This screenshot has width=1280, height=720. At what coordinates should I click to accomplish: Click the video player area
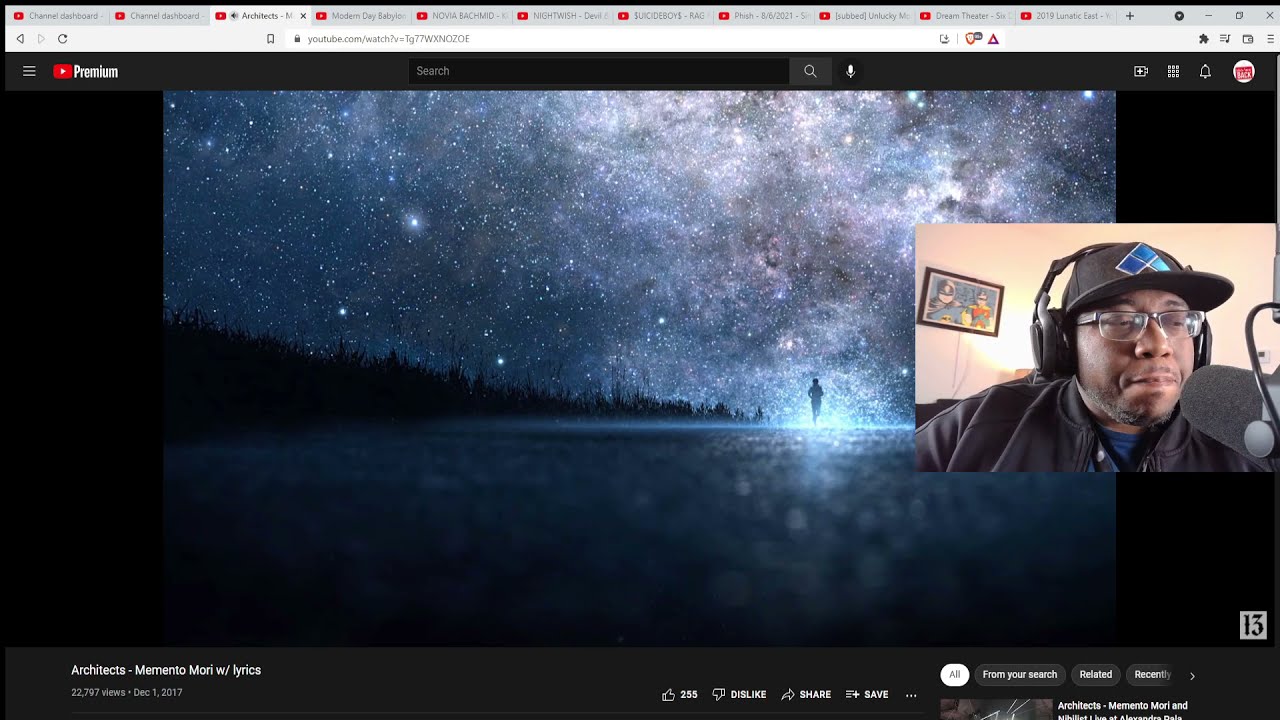[639, 368]
